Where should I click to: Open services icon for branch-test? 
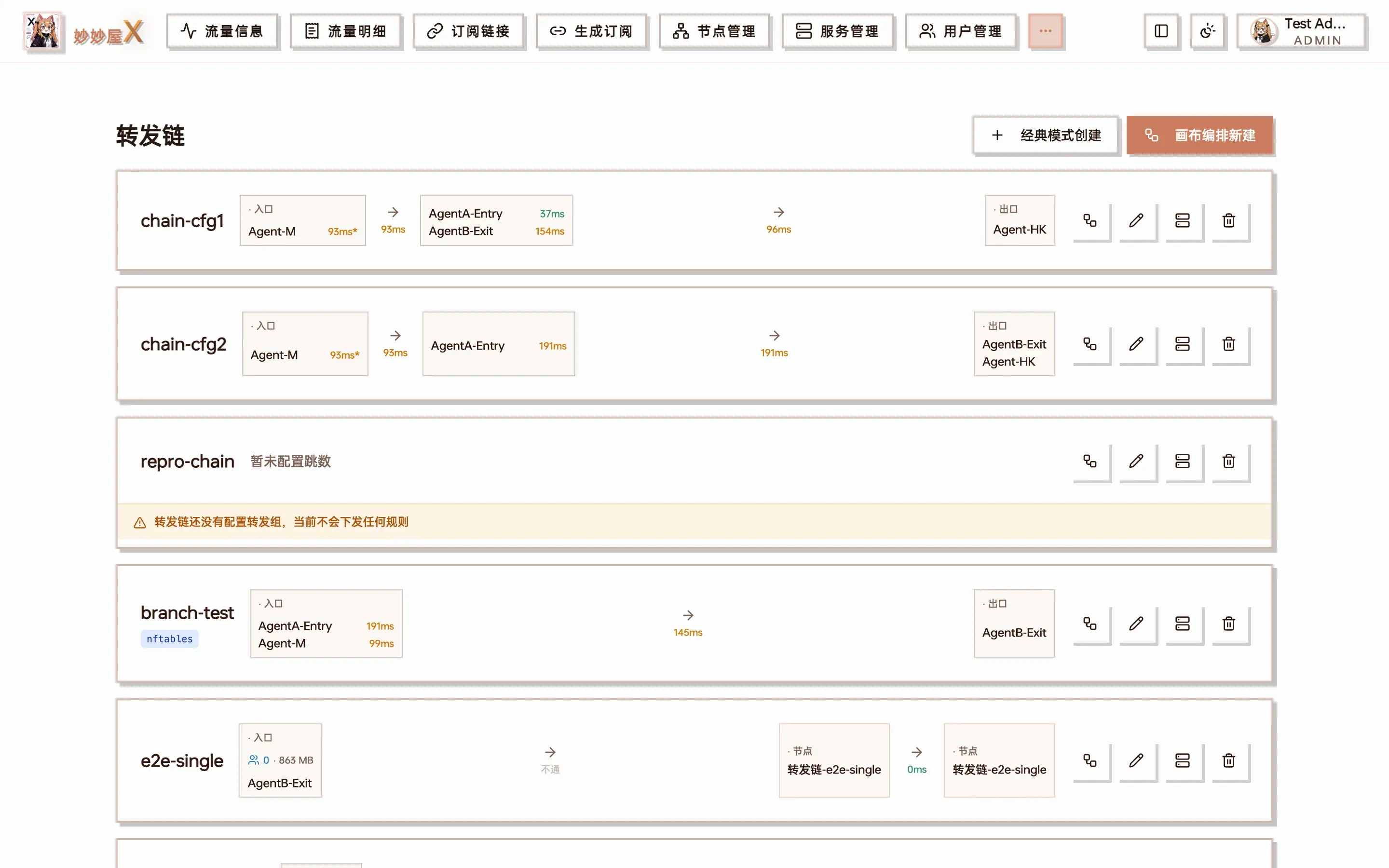coord(1183,624)
